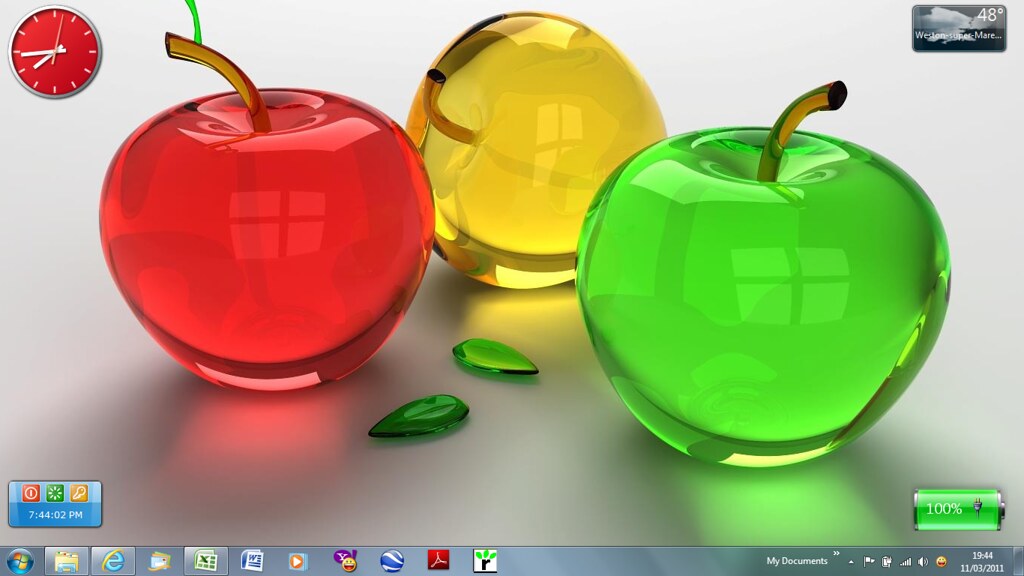Click the network signal tray icon
1024x576 pixels.
pyautogui.click(x=906, y=562)
